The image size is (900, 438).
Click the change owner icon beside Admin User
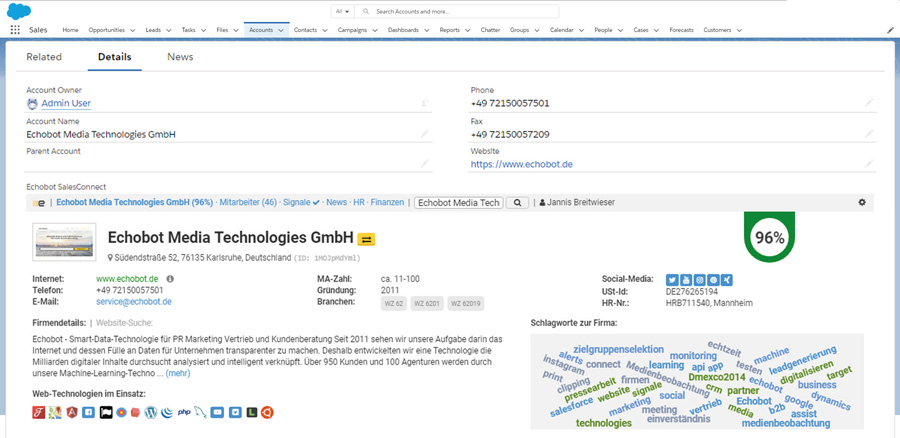[424, 103]
